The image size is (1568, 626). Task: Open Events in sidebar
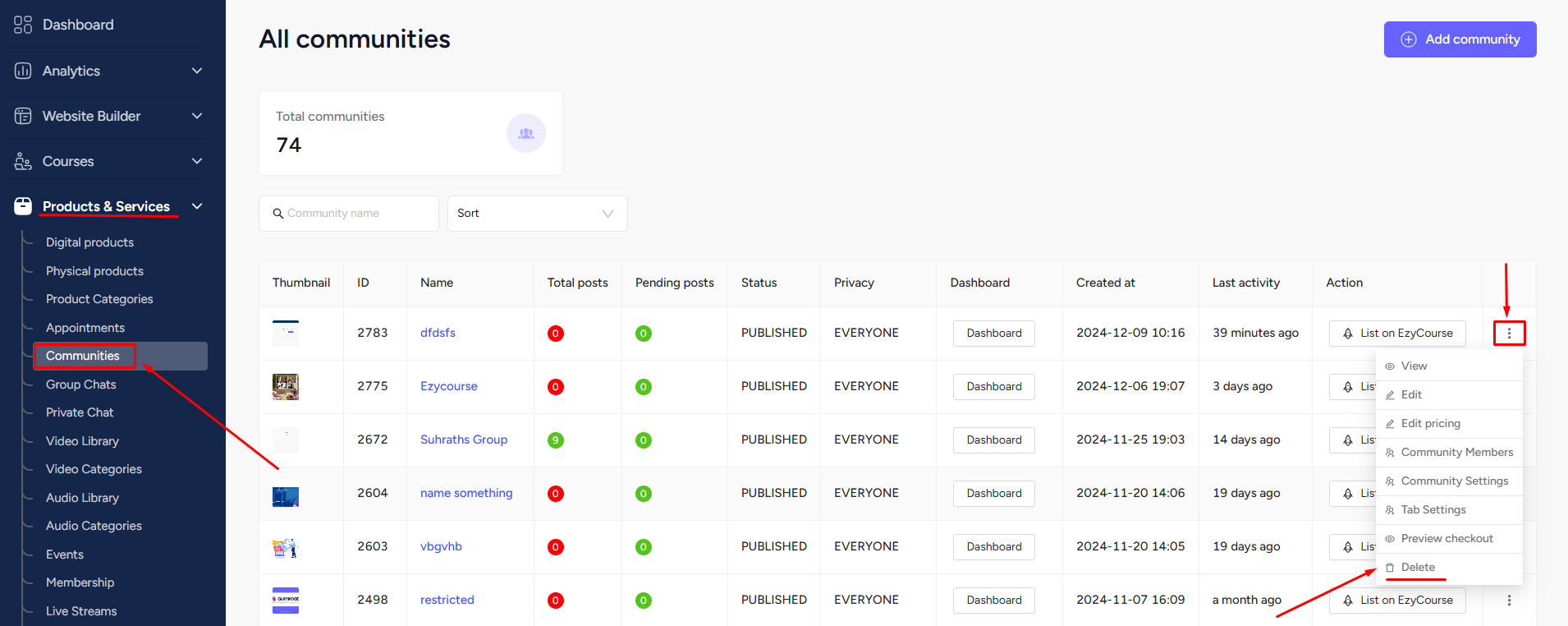[65, 555]
